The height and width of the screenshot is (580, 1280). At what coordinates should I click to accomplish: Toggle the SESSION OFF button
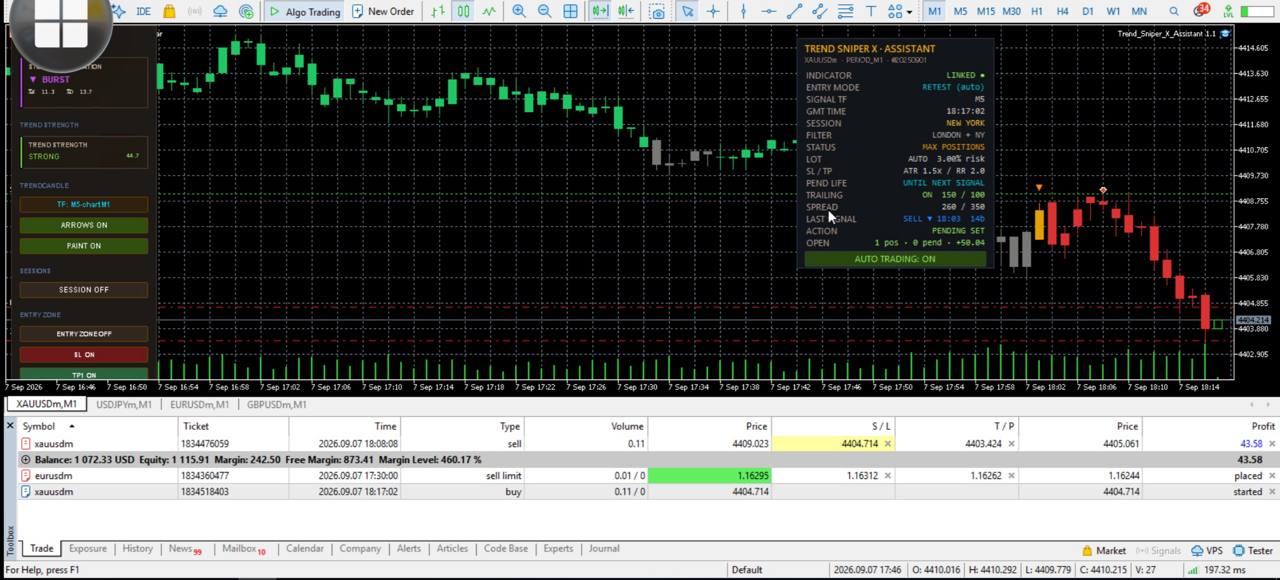[x=84, y=290]
